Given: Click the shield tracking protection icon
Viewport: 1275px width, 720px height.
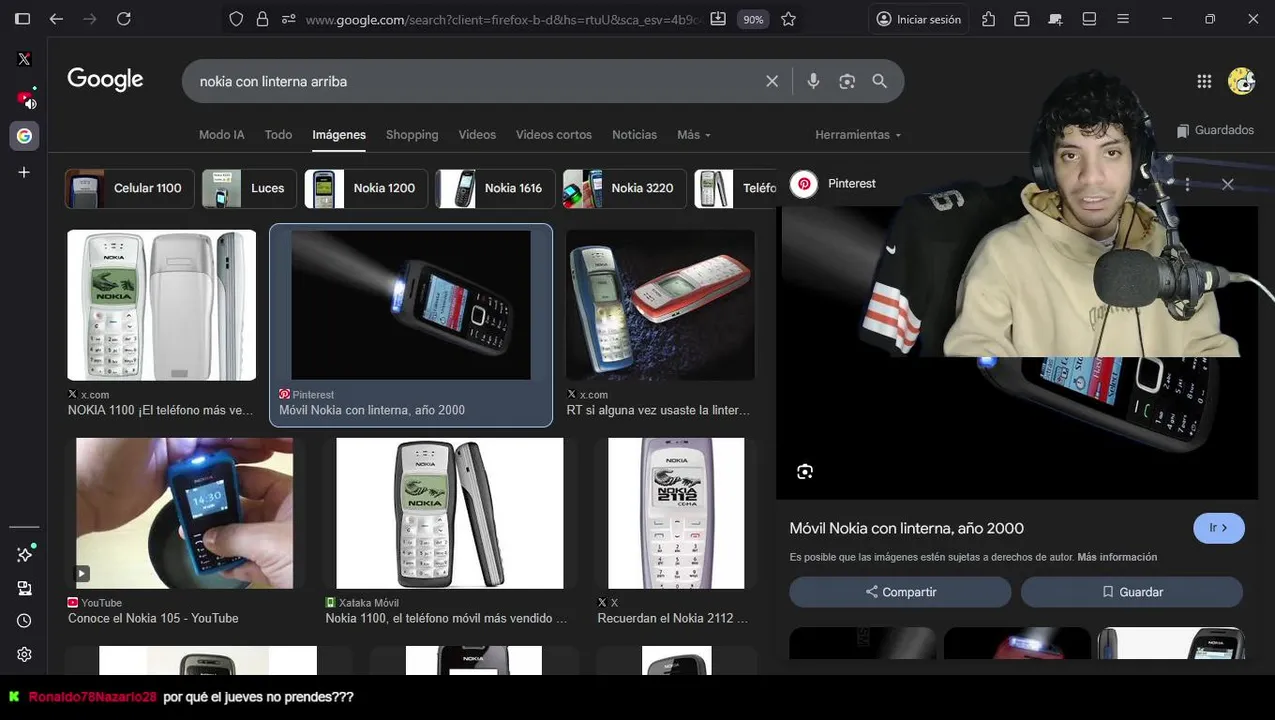Looking at the screenshot, I should tap(236, 19).
